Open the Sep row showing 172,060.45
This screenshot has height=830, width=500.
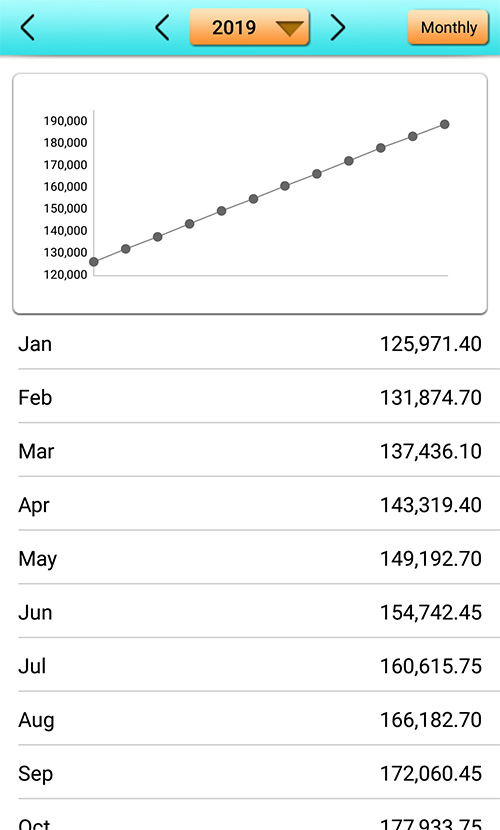pyautogui.click(x=250, y=773)
